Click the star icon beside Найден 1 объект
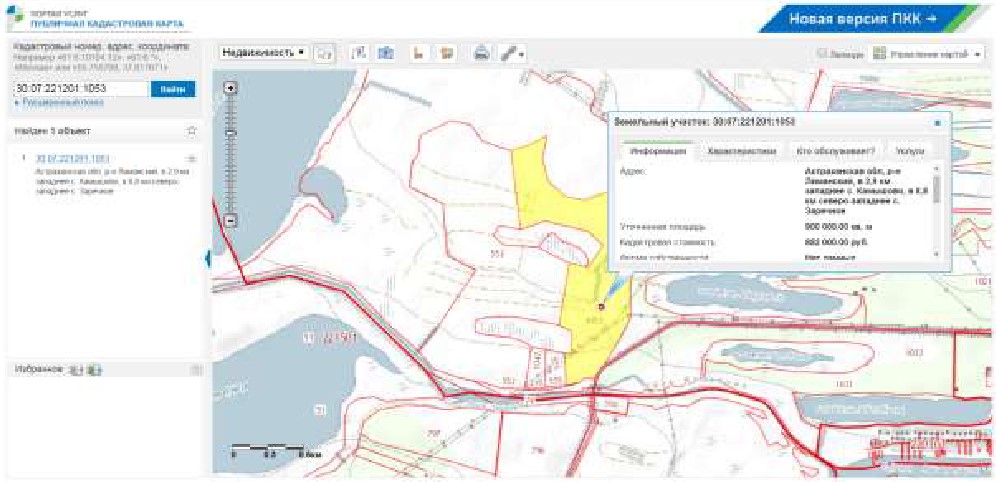Image resolution: width=996 pixels, height=482 pixels. pos(192,131)
